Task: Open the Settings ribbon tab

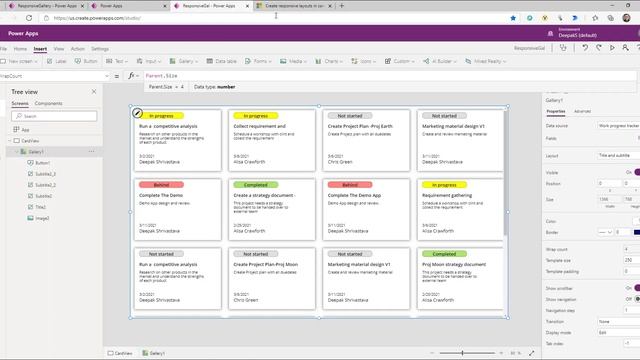Action: [100, 49]
